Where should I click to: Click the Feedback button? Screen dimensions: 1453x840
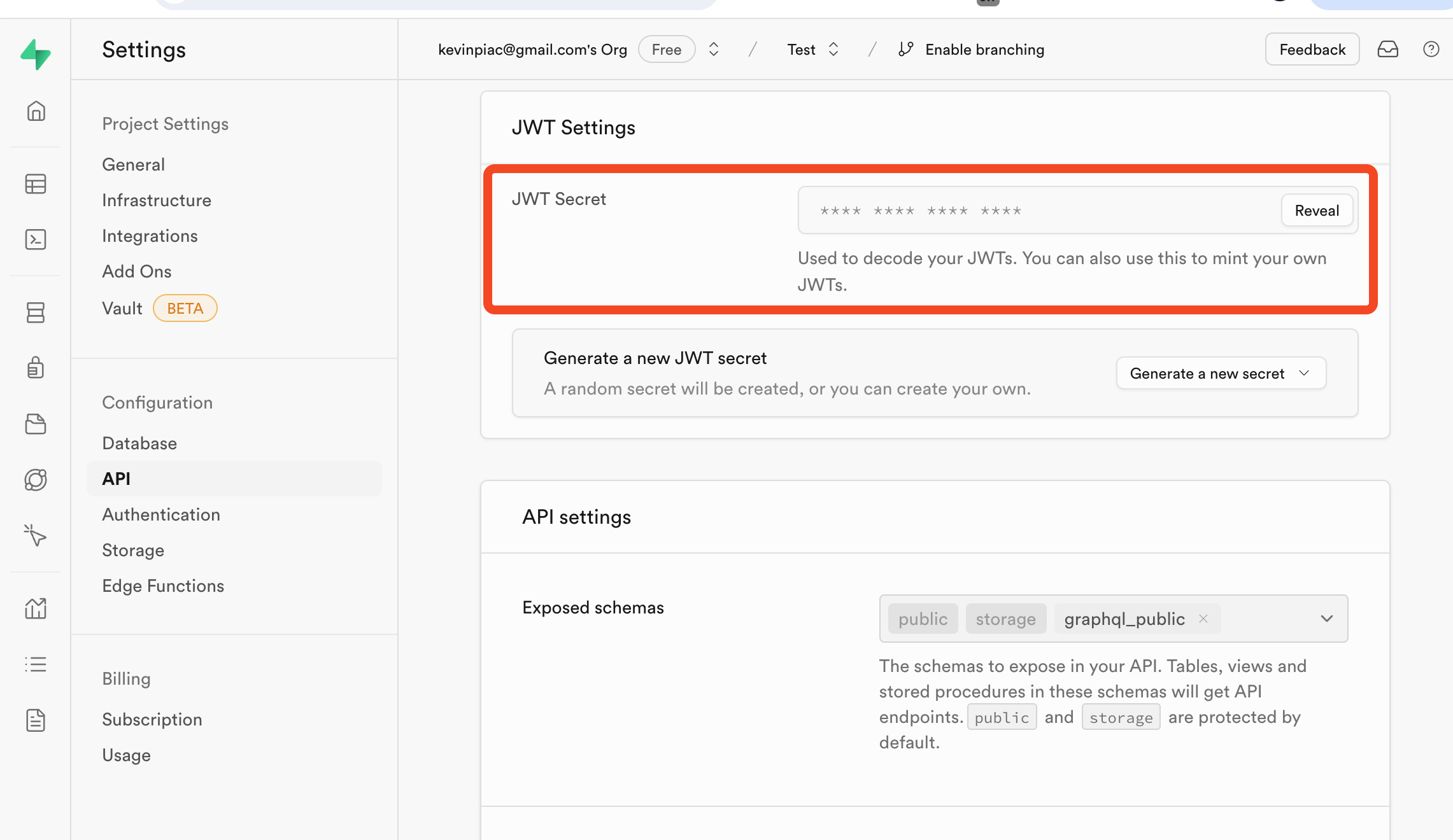(x=1312, y=50)
